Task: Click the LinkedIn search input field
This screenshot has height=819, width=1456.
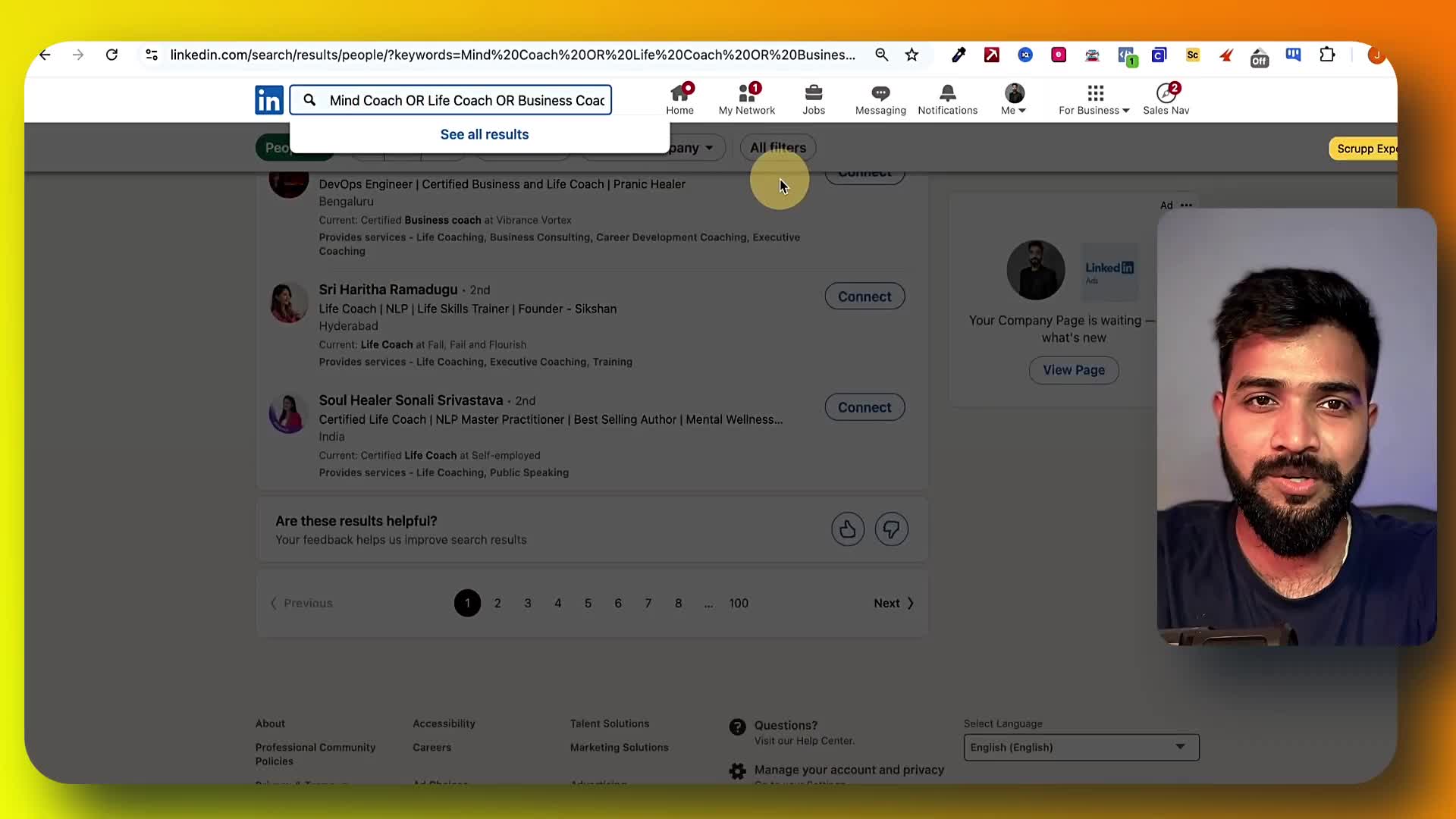Action: [466, 100]
